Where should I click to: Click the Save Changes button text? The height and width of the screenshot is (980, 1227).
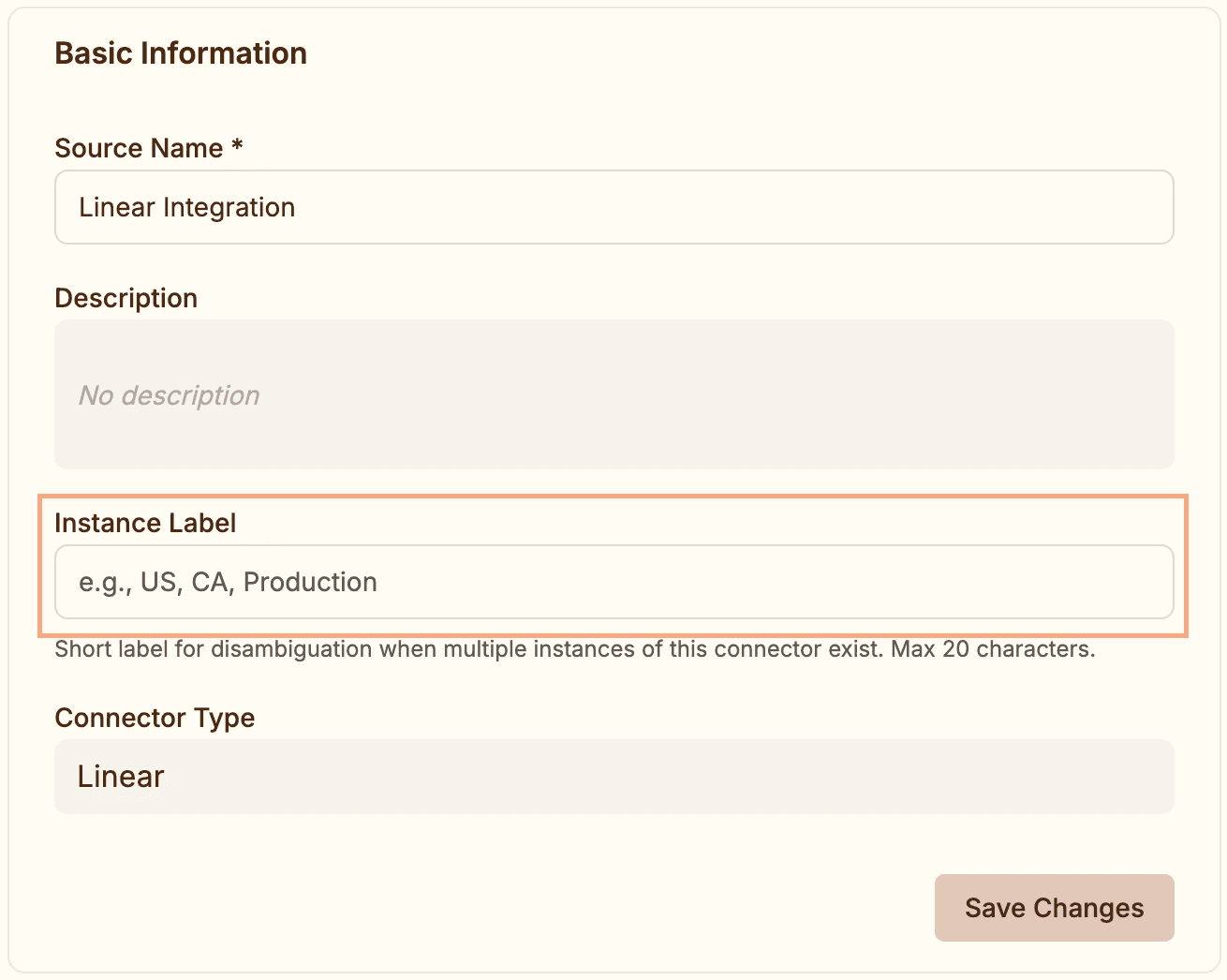(x=1053, y=907)
